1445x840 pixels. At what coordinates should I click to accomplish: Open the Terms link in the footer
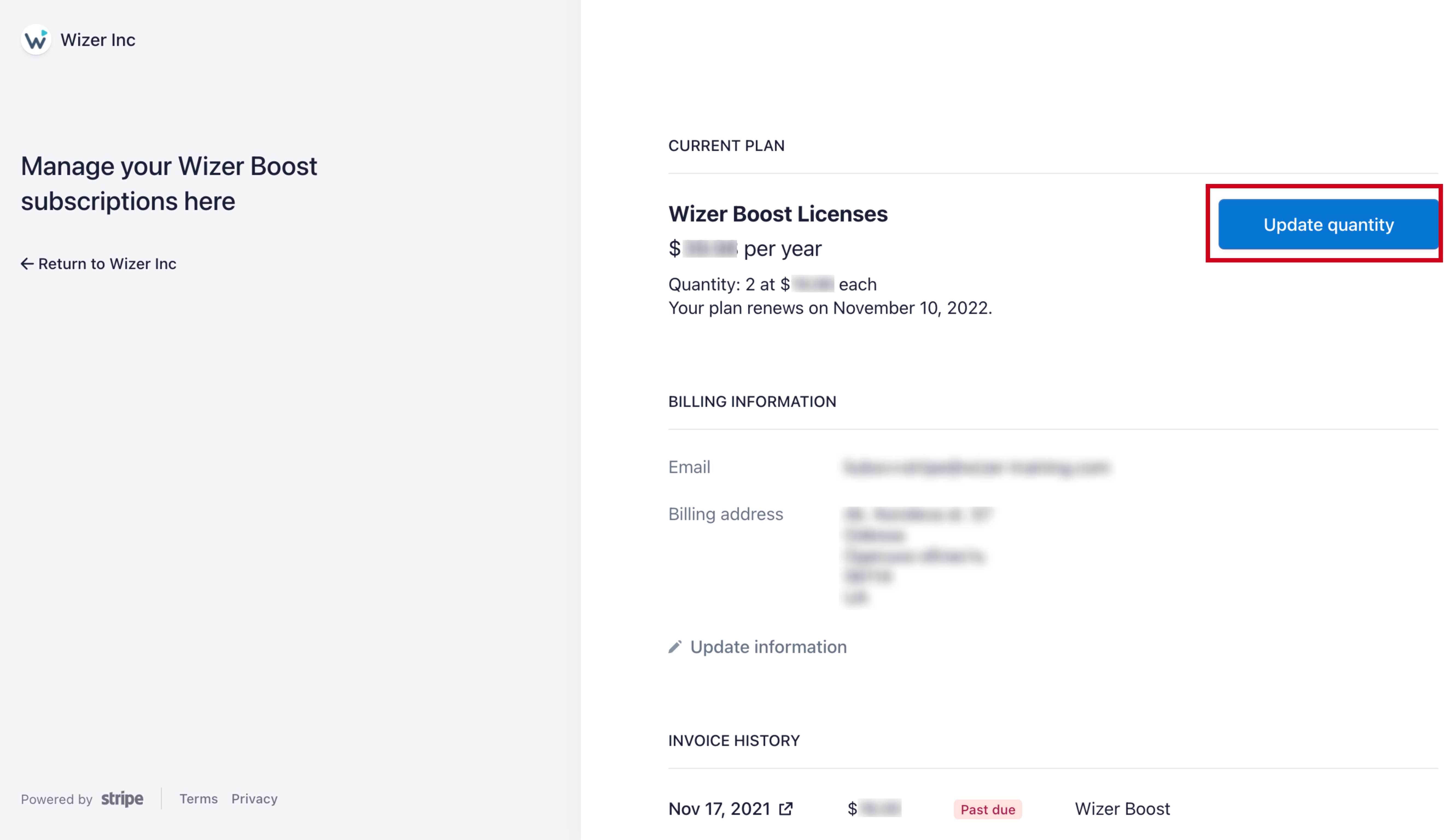199,799
